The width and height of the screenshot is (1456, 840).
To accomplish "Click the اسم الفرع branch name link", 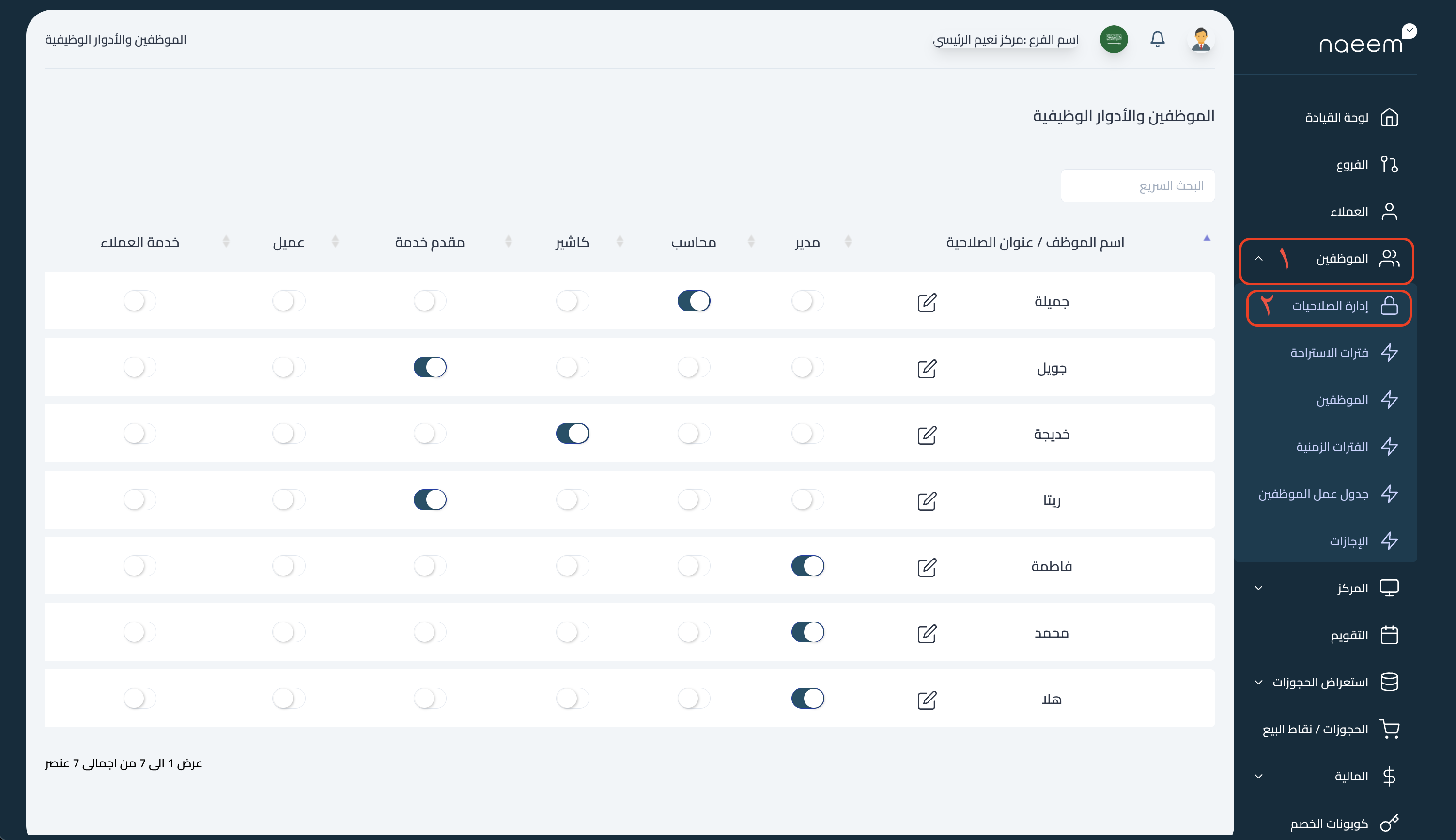I will pos(1006,39).
